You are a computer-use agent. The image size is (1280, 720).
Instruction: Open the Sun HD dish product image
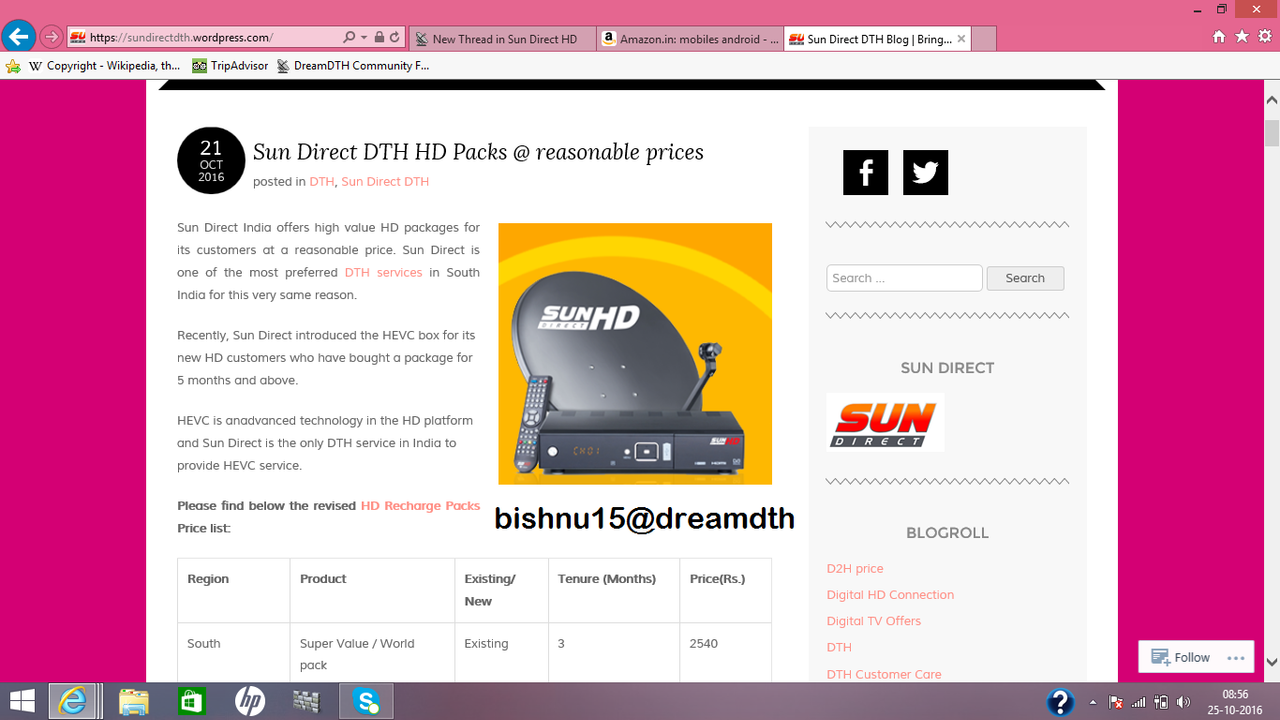coord(635,354)
